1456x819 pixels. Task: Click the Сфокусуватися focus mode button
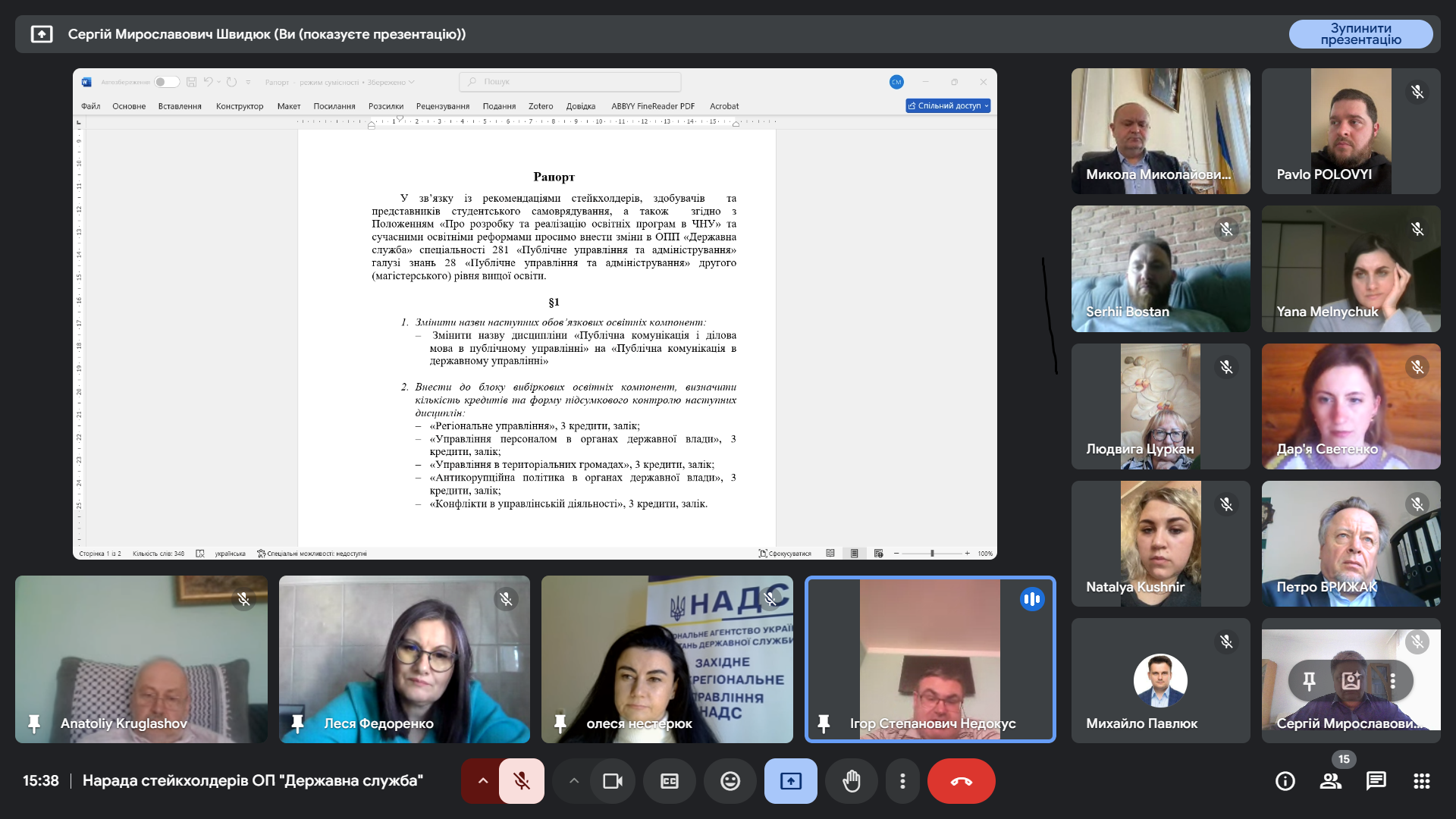click(785, 554)
